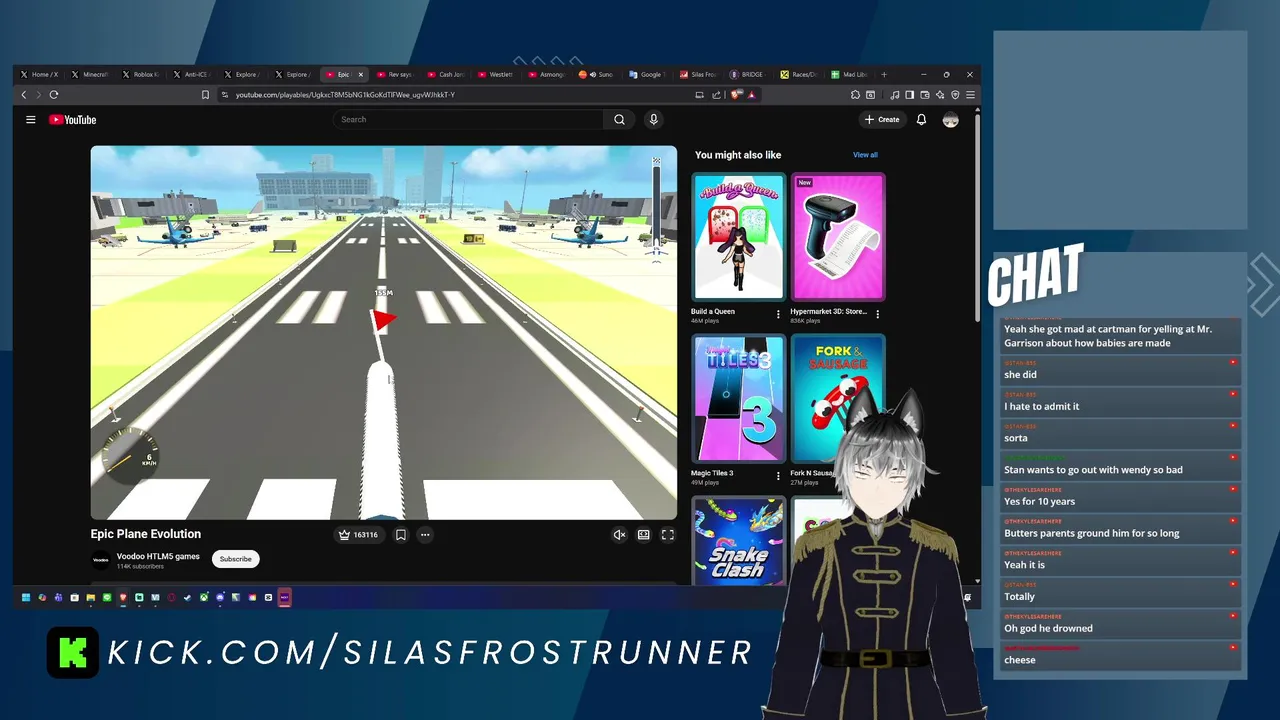Click the browser address bar URL
The image size is (1280, 720).
(345, 95)
